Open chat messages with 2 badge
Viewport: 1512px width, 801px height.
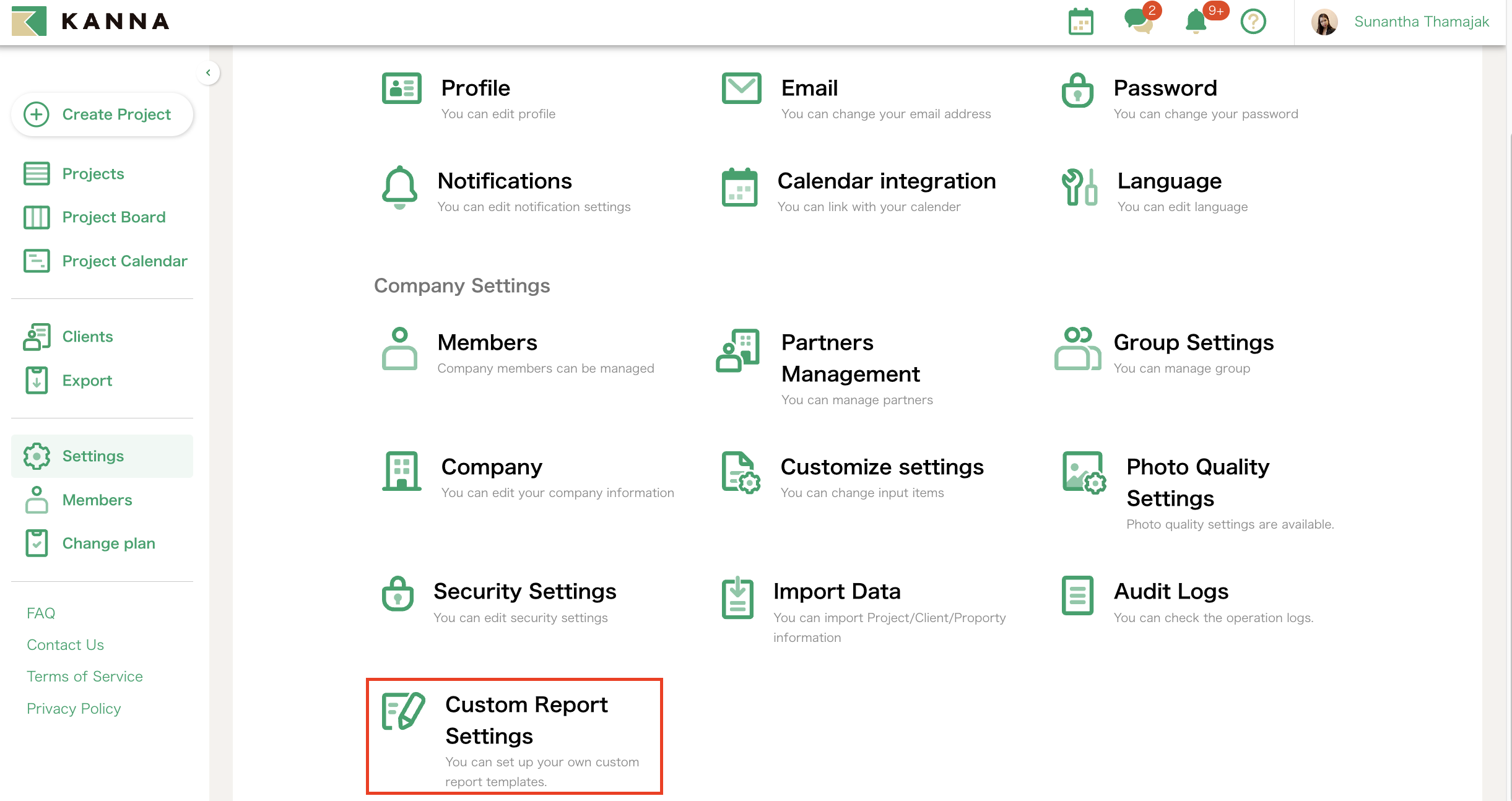[x=1138, y=21]
